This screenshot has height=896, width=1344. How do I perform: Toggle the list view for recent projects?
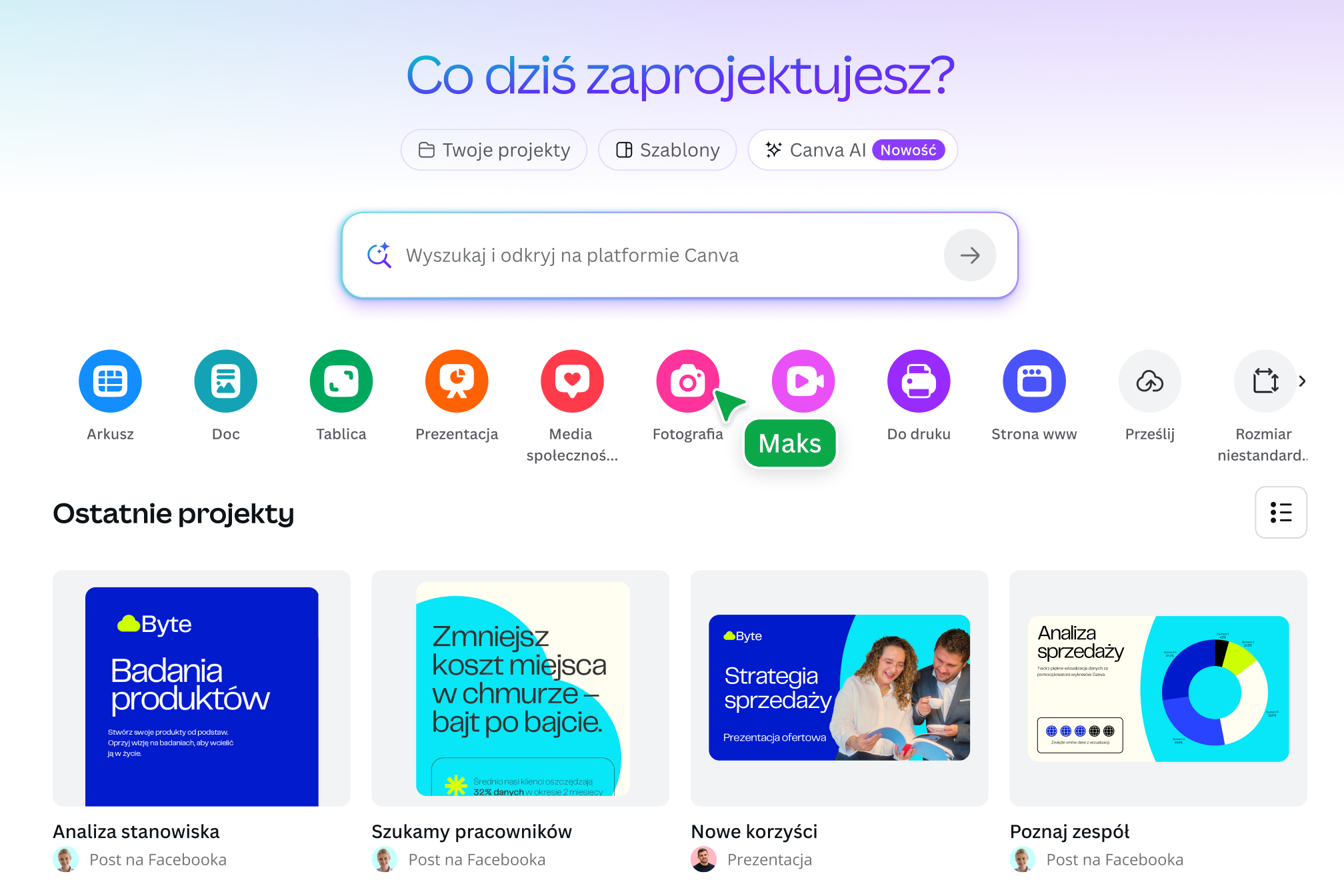1281,512
